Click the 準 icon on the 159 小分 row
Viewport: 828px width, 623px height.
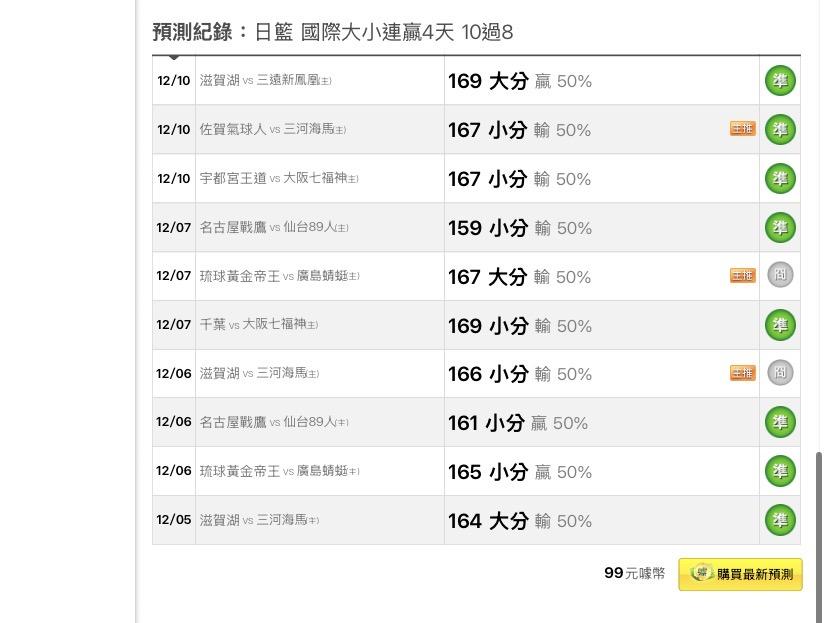tap(780, 228)
